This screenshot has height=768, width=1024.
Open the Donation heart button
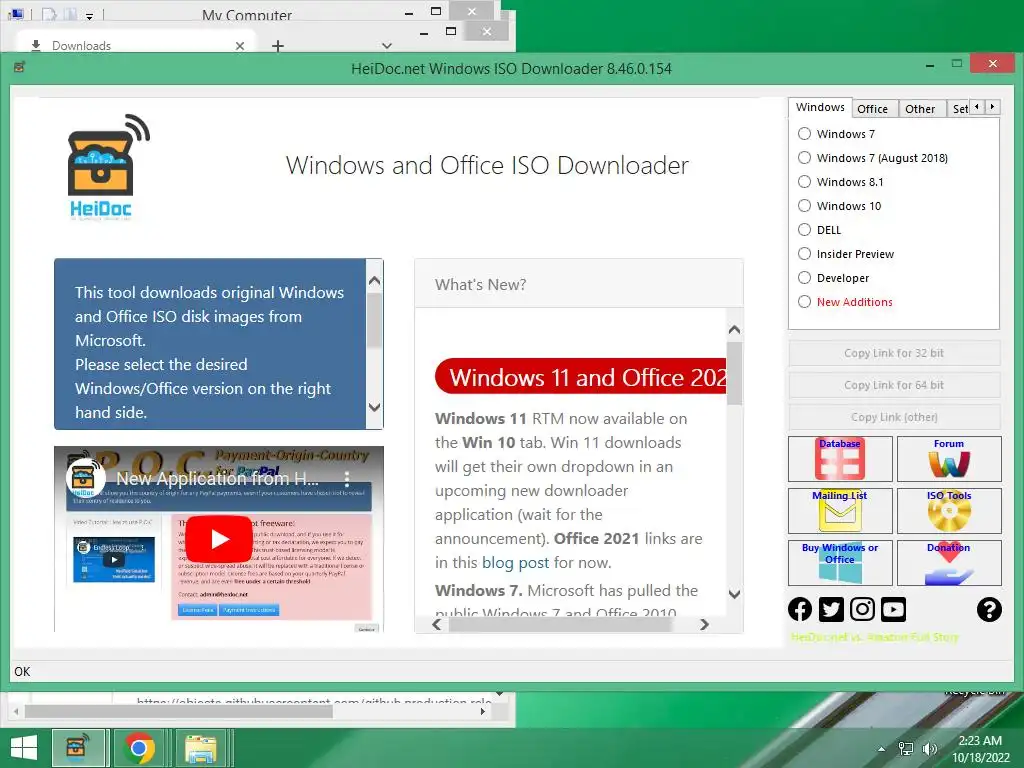pos(949,562)
